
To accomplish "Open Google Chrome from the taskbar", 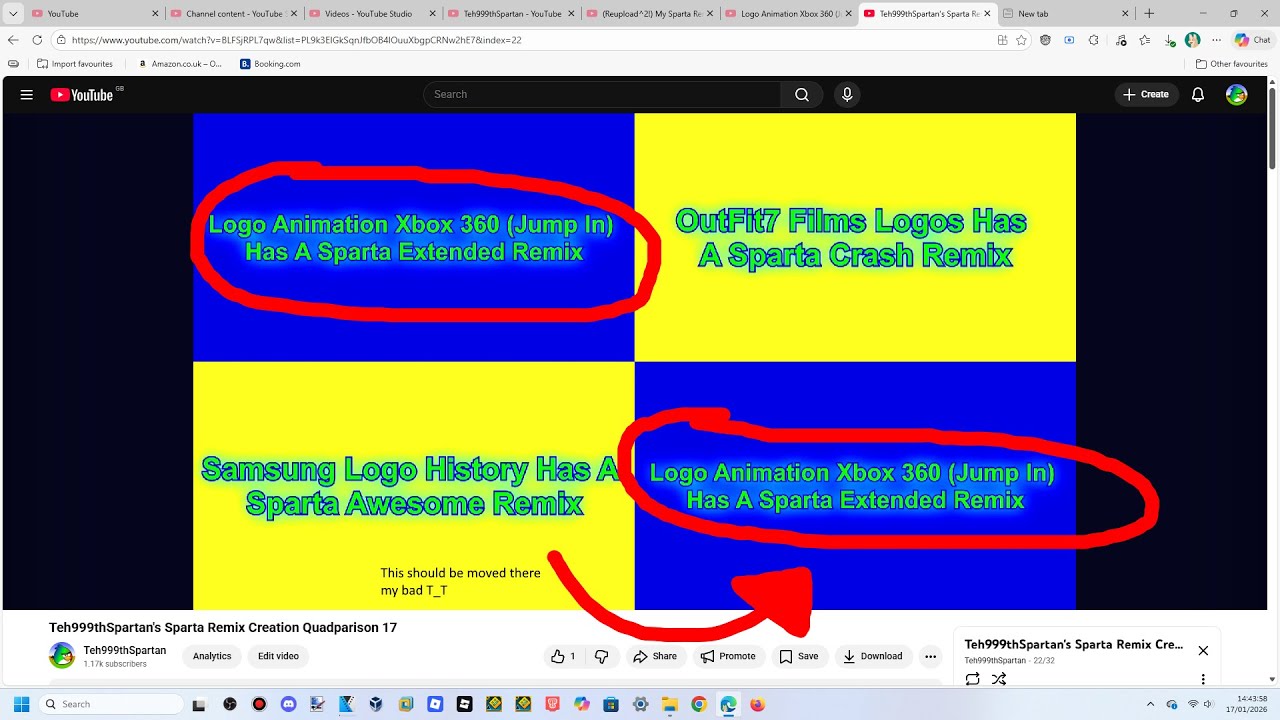I will (x=699, y=704).
